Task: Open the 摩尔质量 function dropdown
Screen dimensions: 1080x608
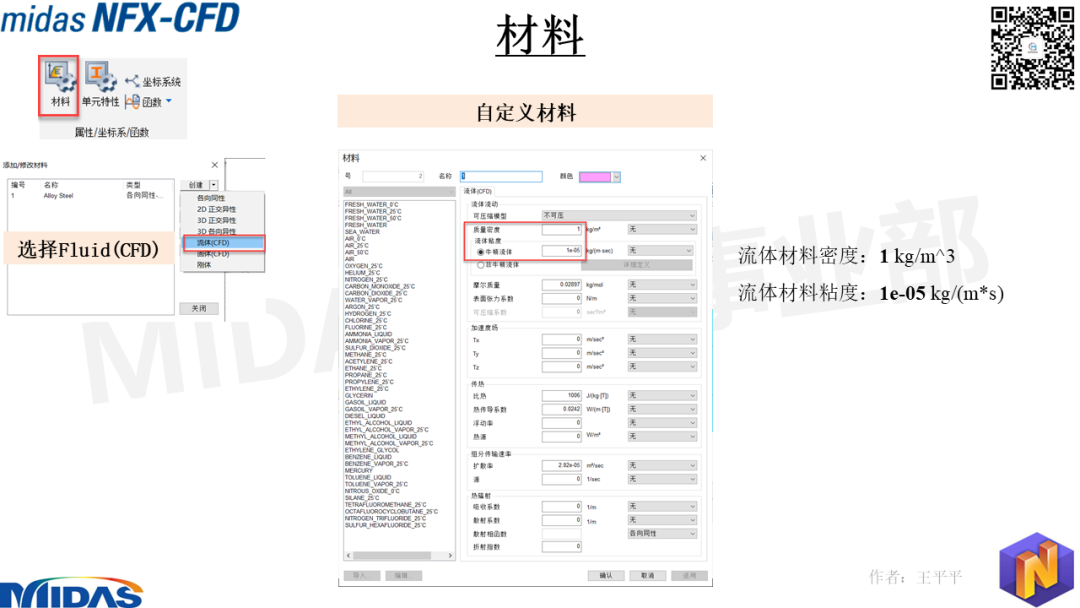Action: 662,284
